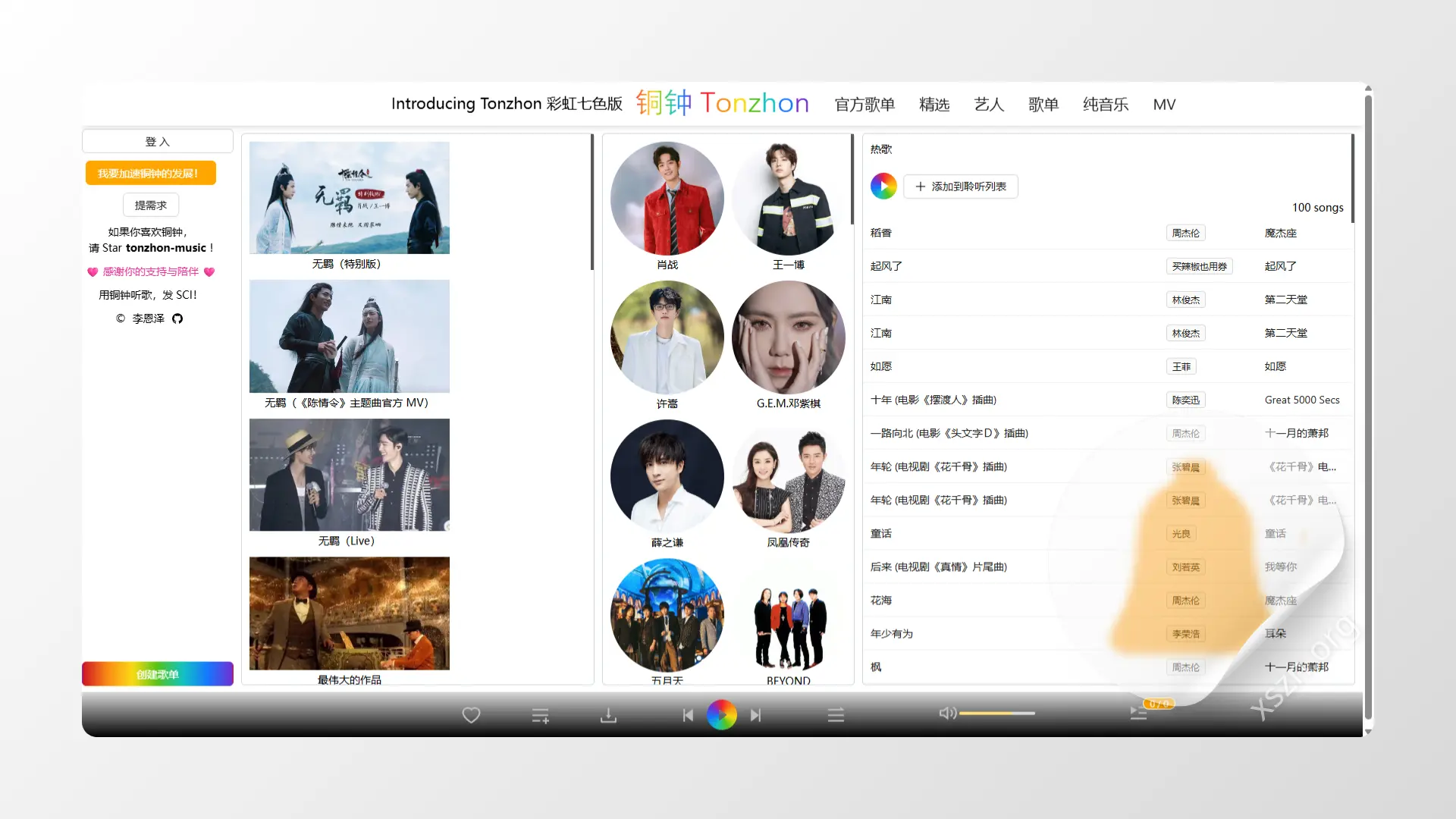Open artist tag 王菲

1181,366
